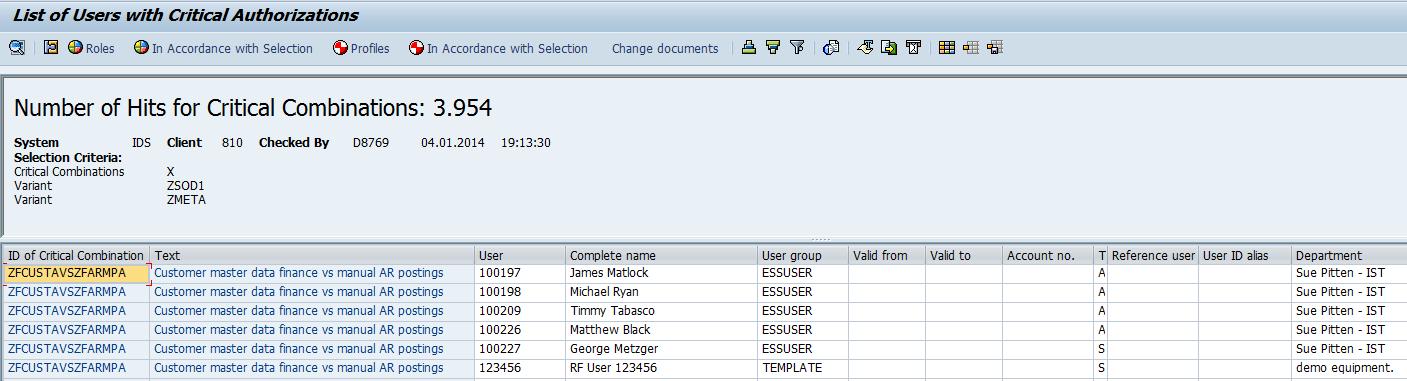Image resolution: width=1407 pixels, height=381 pixels.
Task: Sort the list in descending order
Action: click(x=773, y=48)
